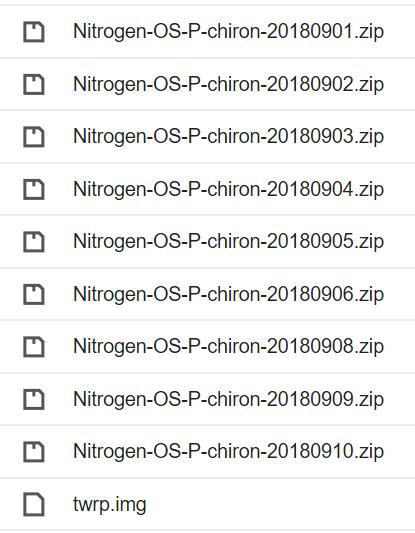Click file icon beside Nitrogen-OS-P-chiron-20180905.zip

pos(34,242)
